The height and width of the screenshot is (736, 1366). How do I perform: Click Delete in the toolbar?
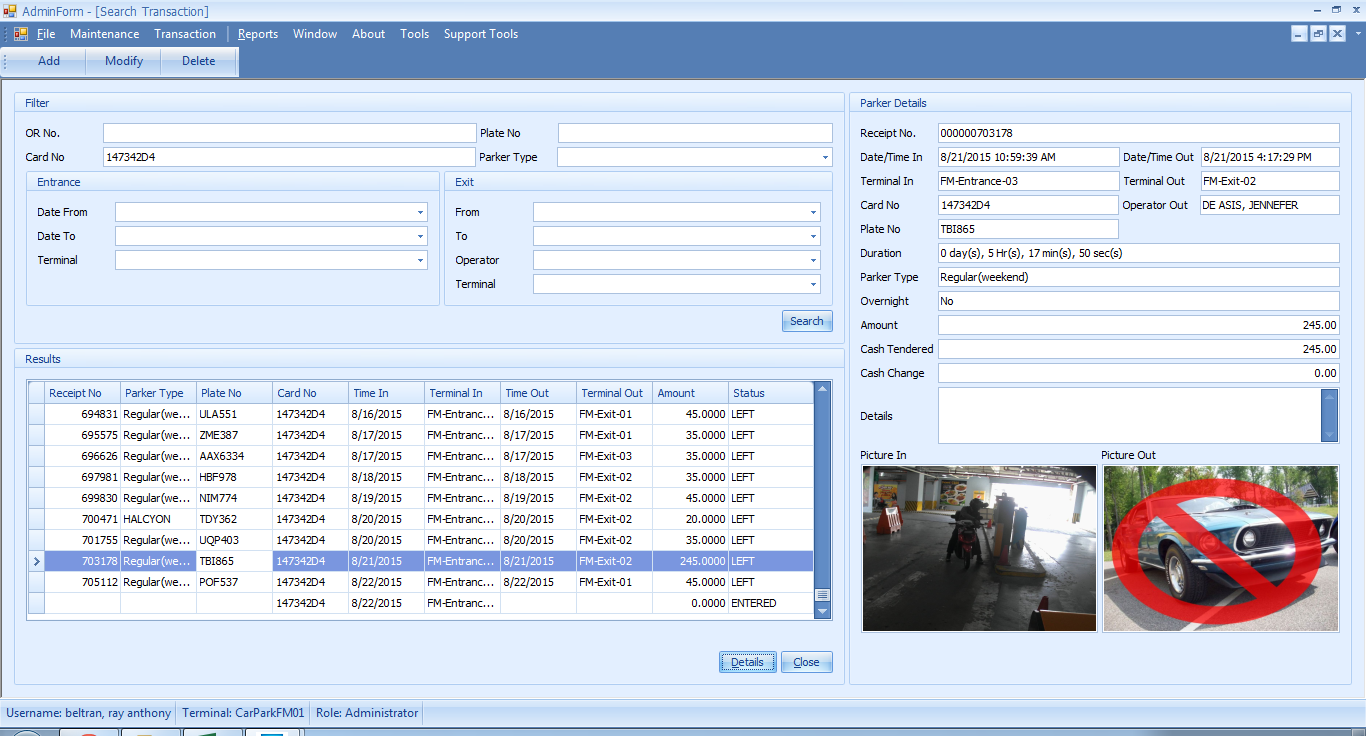tap(198, 61)
